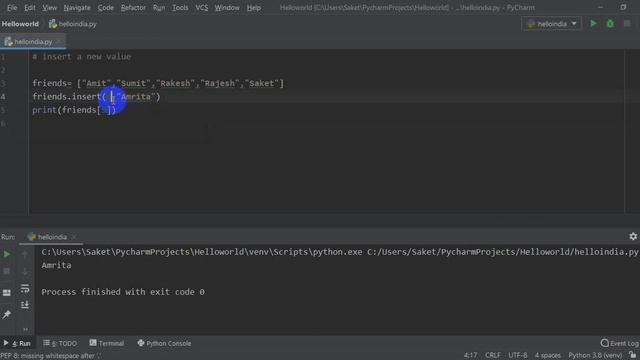The width and height of the screenshot is (640, 360).
Task: Click the Down the stack trace arrow
Action: [25, 271]
